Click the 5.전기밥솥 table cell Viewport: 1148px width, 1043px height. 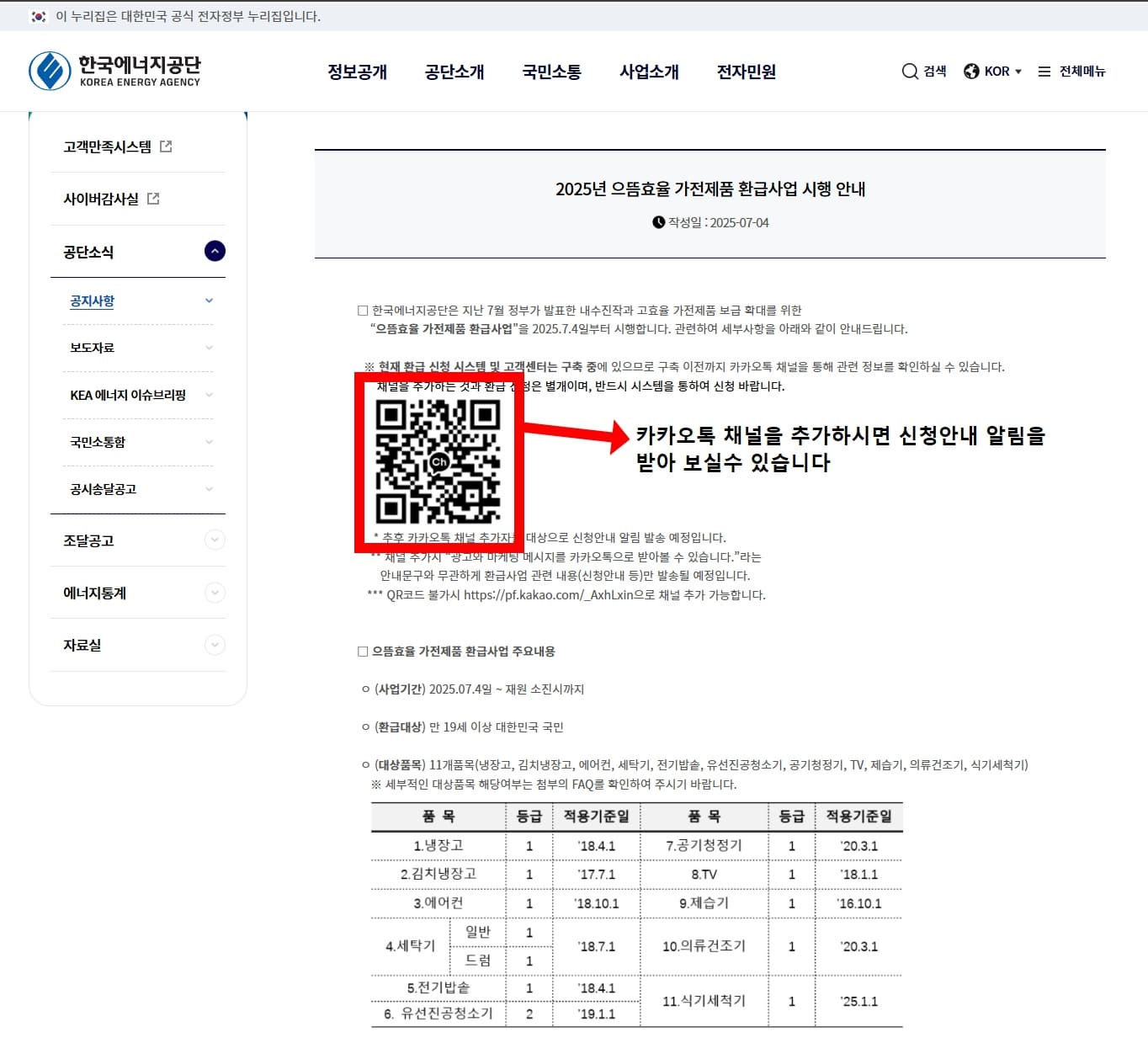coord(438,987)
